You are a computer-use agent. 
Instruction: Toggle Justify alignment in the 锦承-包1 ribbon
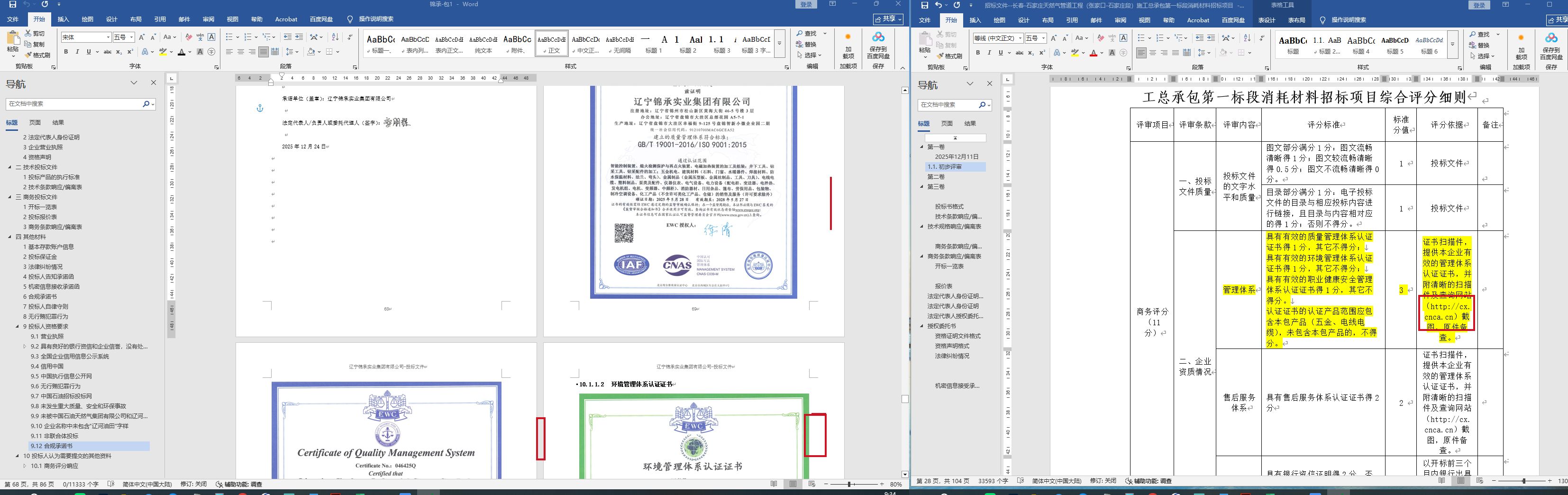coord(263,52)
